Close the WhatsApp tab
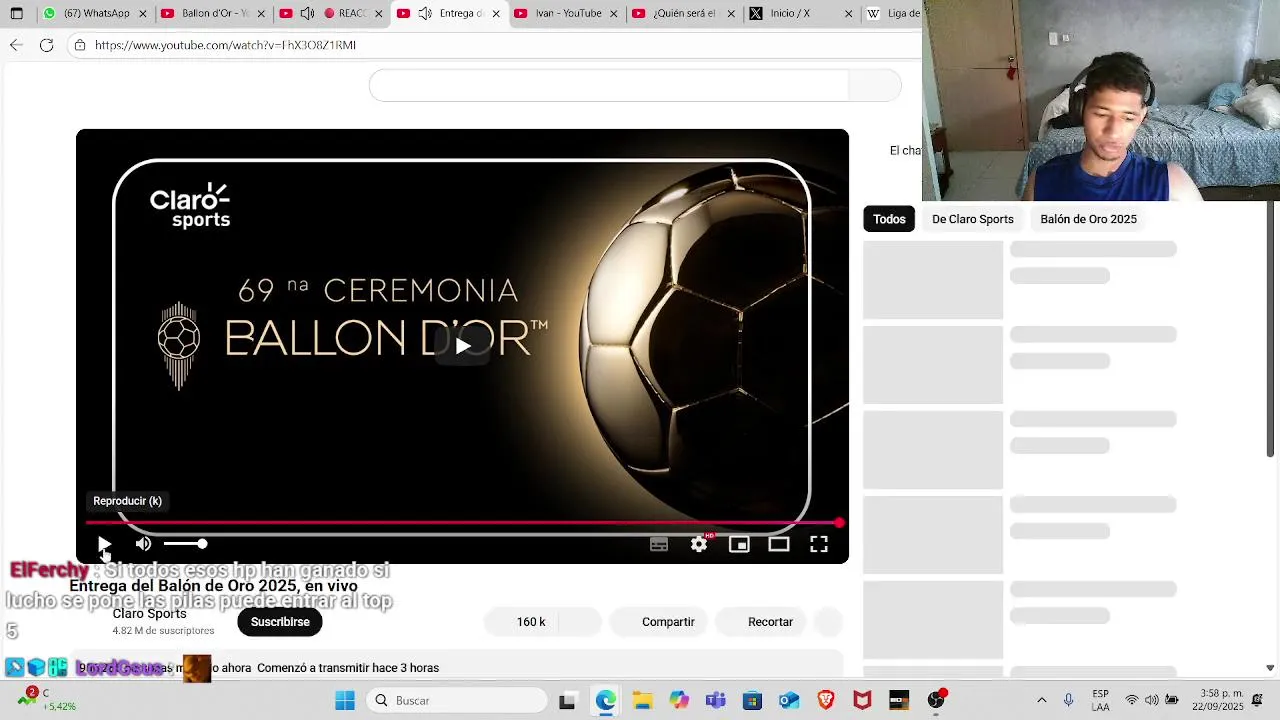 [142, 14]
